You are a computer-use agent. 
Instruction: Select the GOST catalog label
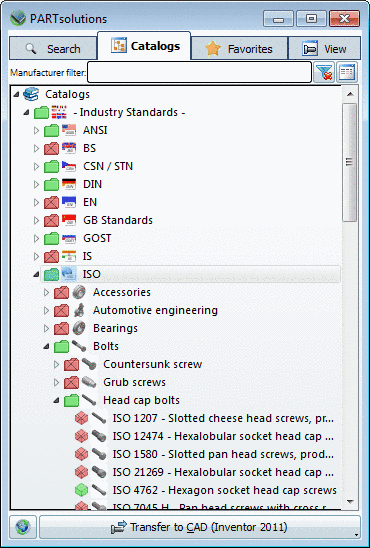97,238
